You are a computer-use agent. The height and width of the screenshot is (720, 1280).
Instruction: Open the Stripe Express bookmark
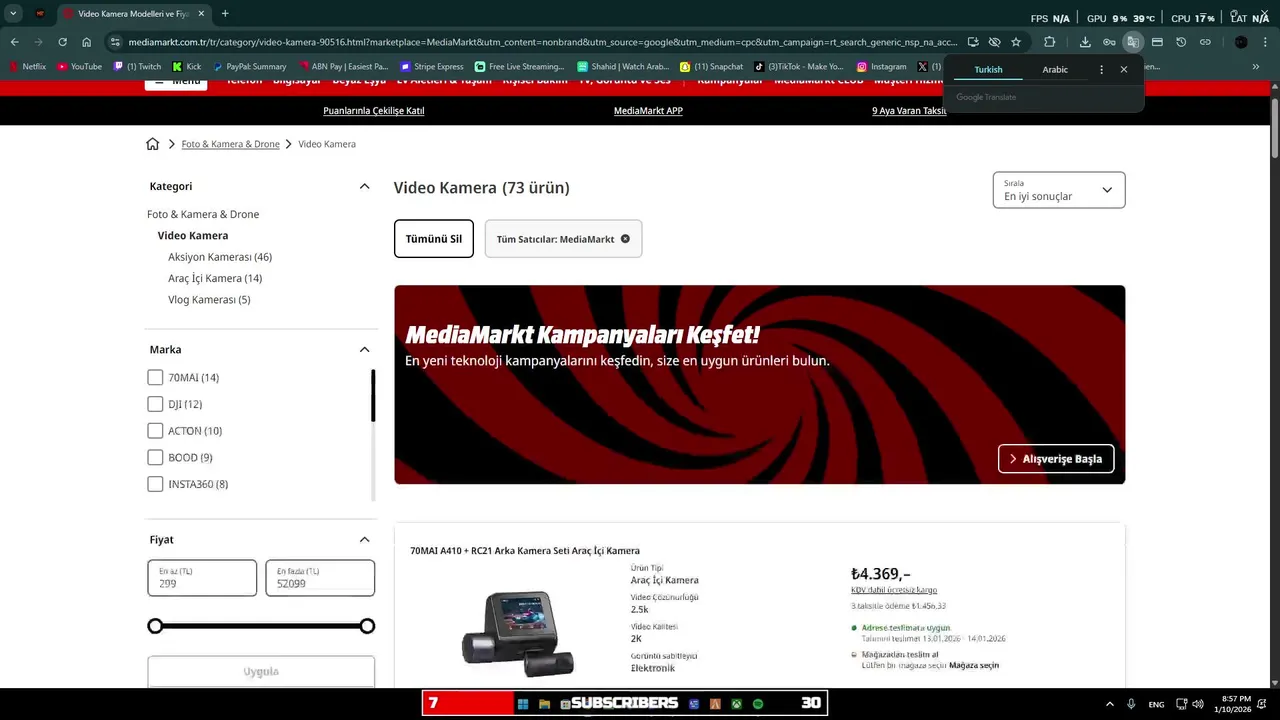(430, 67)
